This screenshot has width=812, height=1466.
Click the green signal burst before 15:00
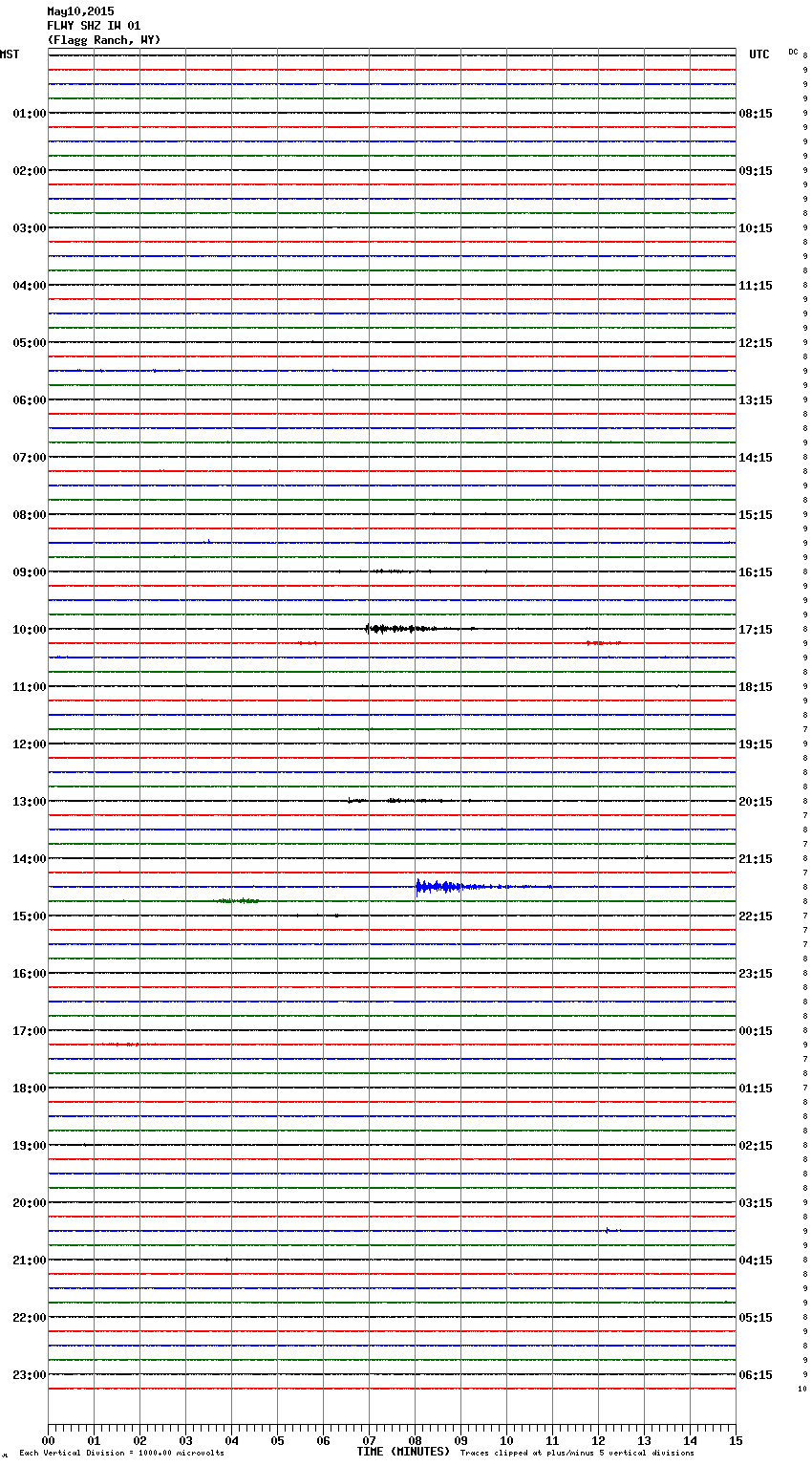click(238, 901)
